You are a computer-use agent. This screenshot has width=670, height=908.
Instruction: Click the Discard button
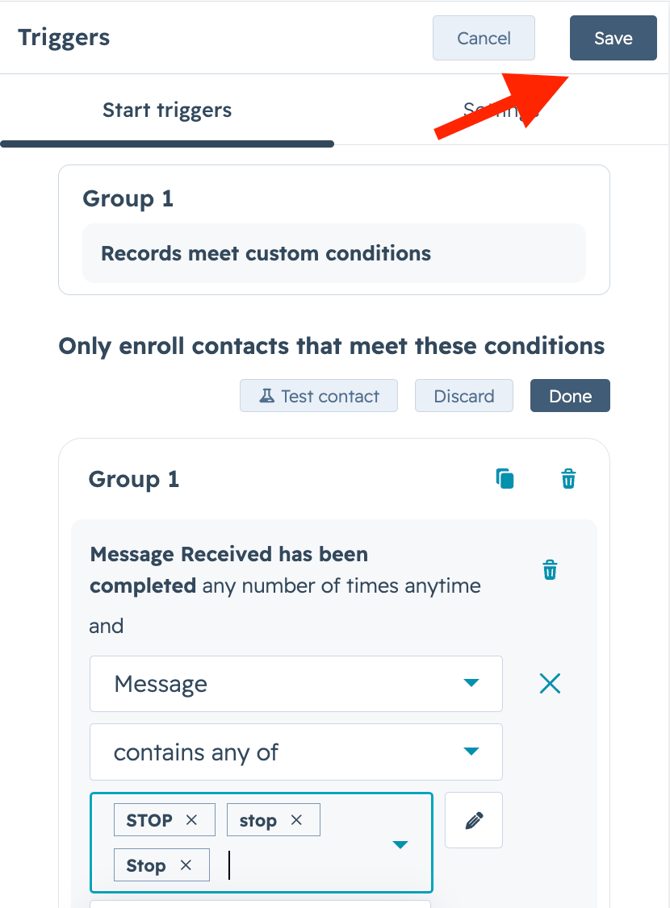464,396
